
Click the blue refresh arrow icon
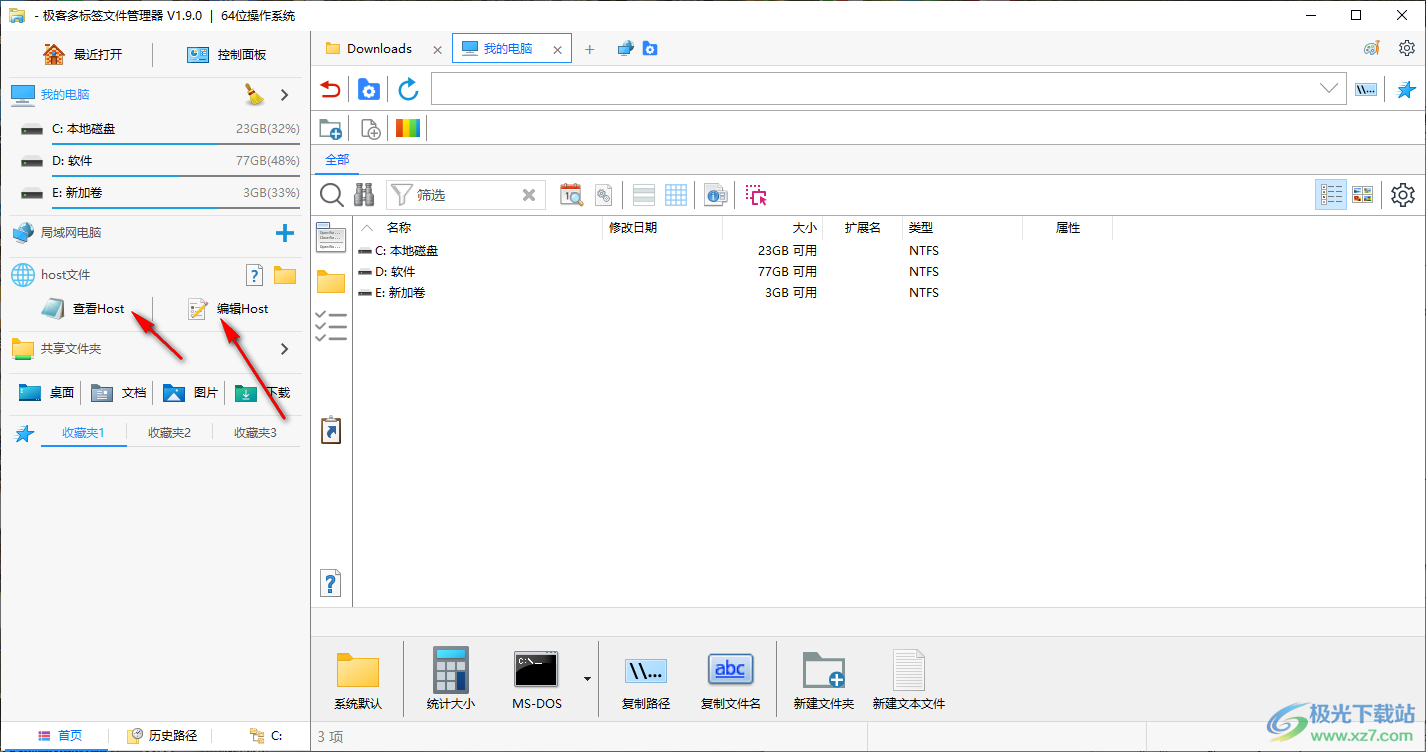(408, 90)
